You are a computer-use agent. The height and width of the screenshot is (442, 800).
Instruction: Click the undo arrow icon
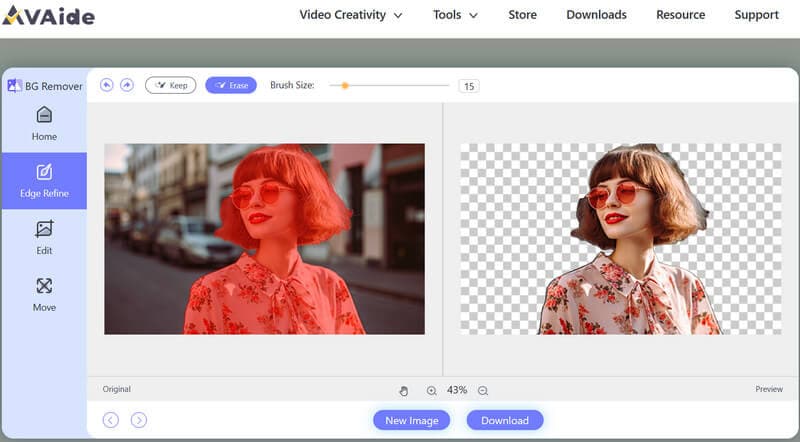pos(107,85)
